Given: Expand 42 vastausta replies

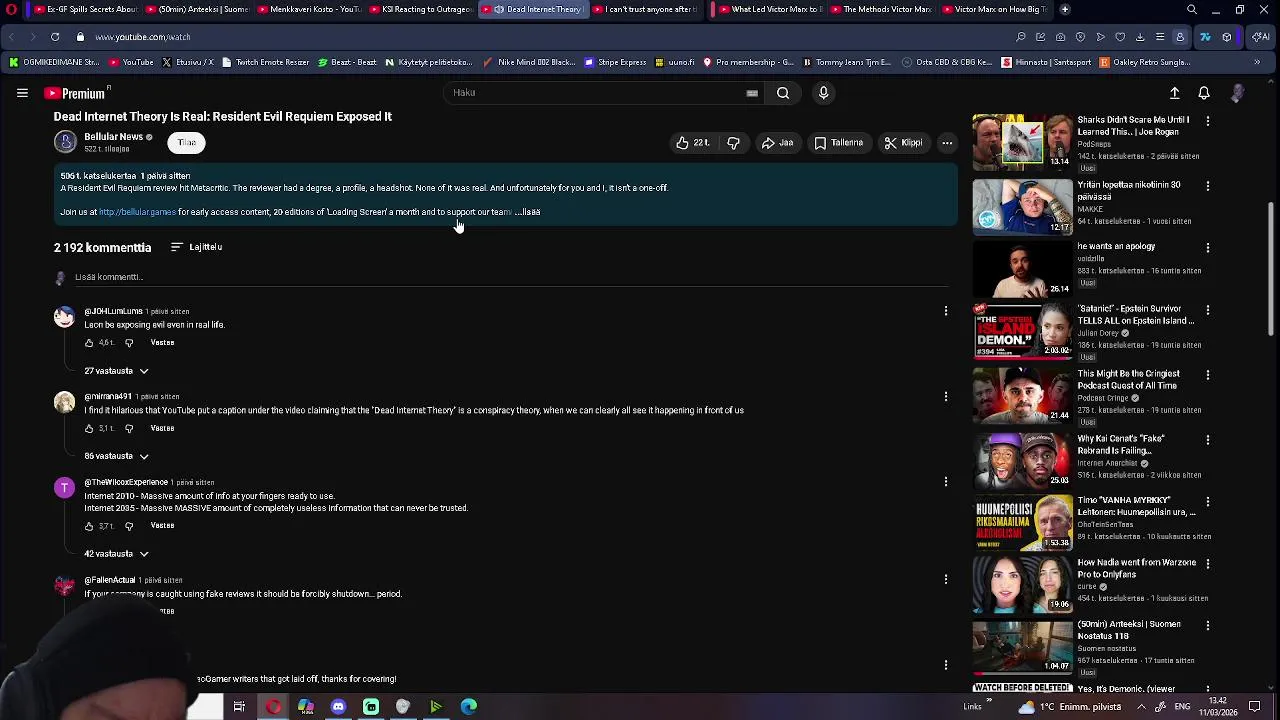Looking at the screenshot, I should 116,554.
